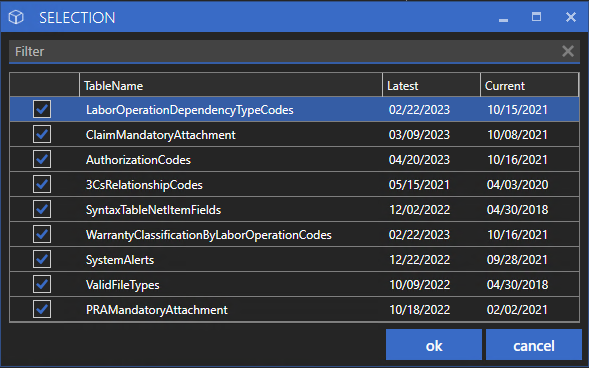This screenshot has height=368, width=589.
Task: Toggle SyntaxTableNetItemFields checkbox
Action: [x=42, y=209]
